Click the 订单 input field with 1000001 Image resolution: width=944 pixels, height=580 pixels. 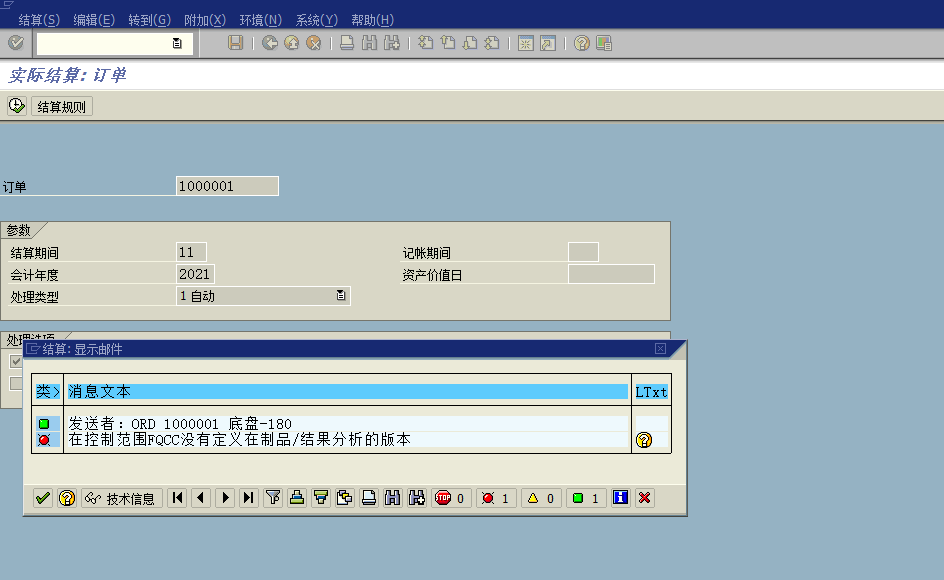point(227,186)
